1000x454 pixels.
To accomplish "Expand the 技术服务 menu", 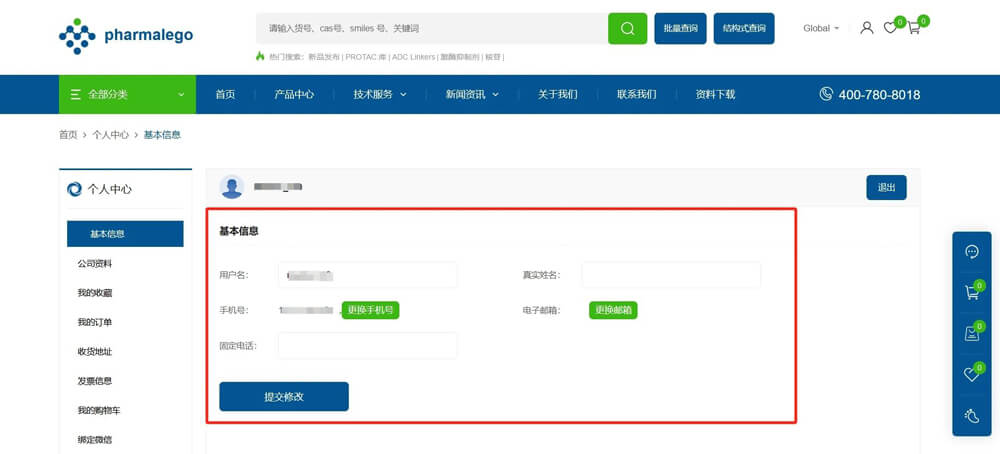I will [x=380, y=94].
